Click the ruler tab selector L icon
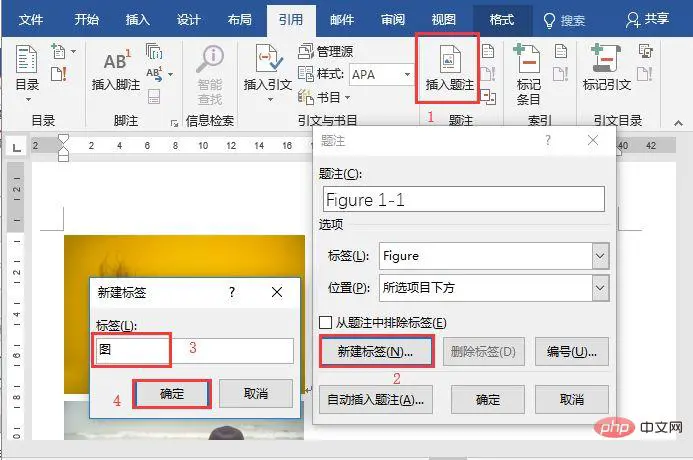The height and width of the screenshot is (460, 693). click(x=17, y=147)
